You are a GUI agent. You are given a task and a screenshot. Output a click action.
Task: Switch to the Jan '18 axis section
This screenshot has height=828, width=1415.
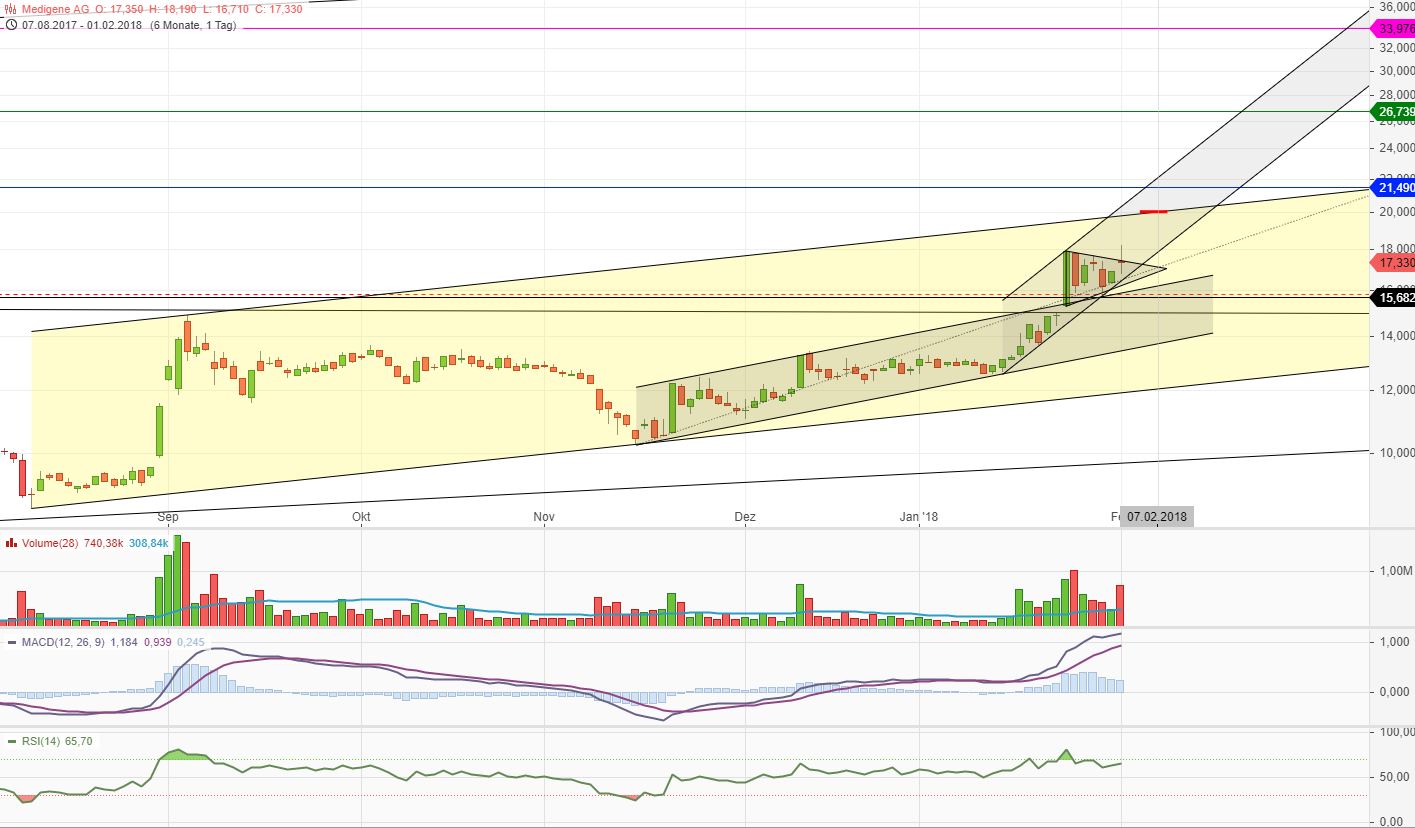(919, 517)
